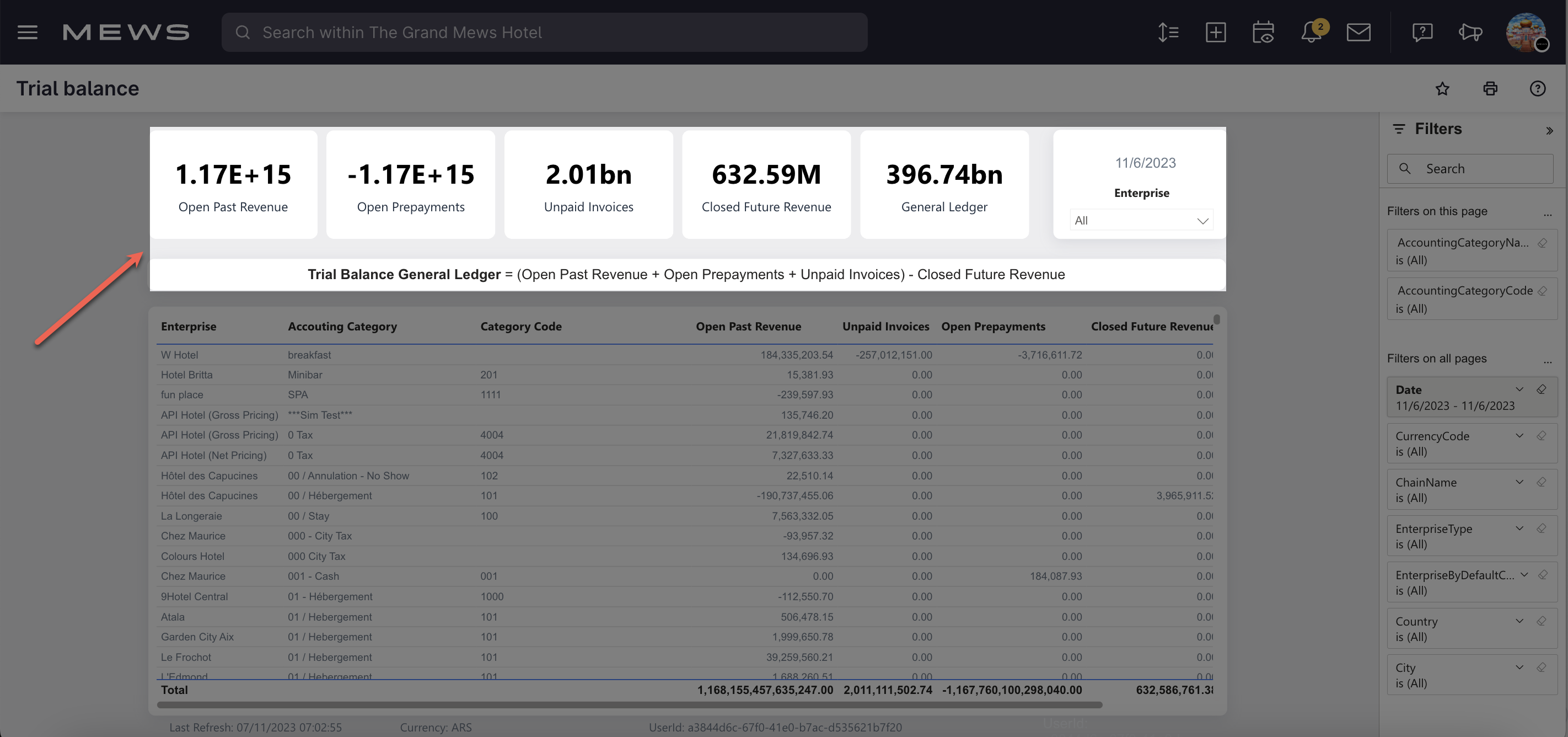Expand the ChainName filter
1568x737 pixels.
coord(1519,482)
